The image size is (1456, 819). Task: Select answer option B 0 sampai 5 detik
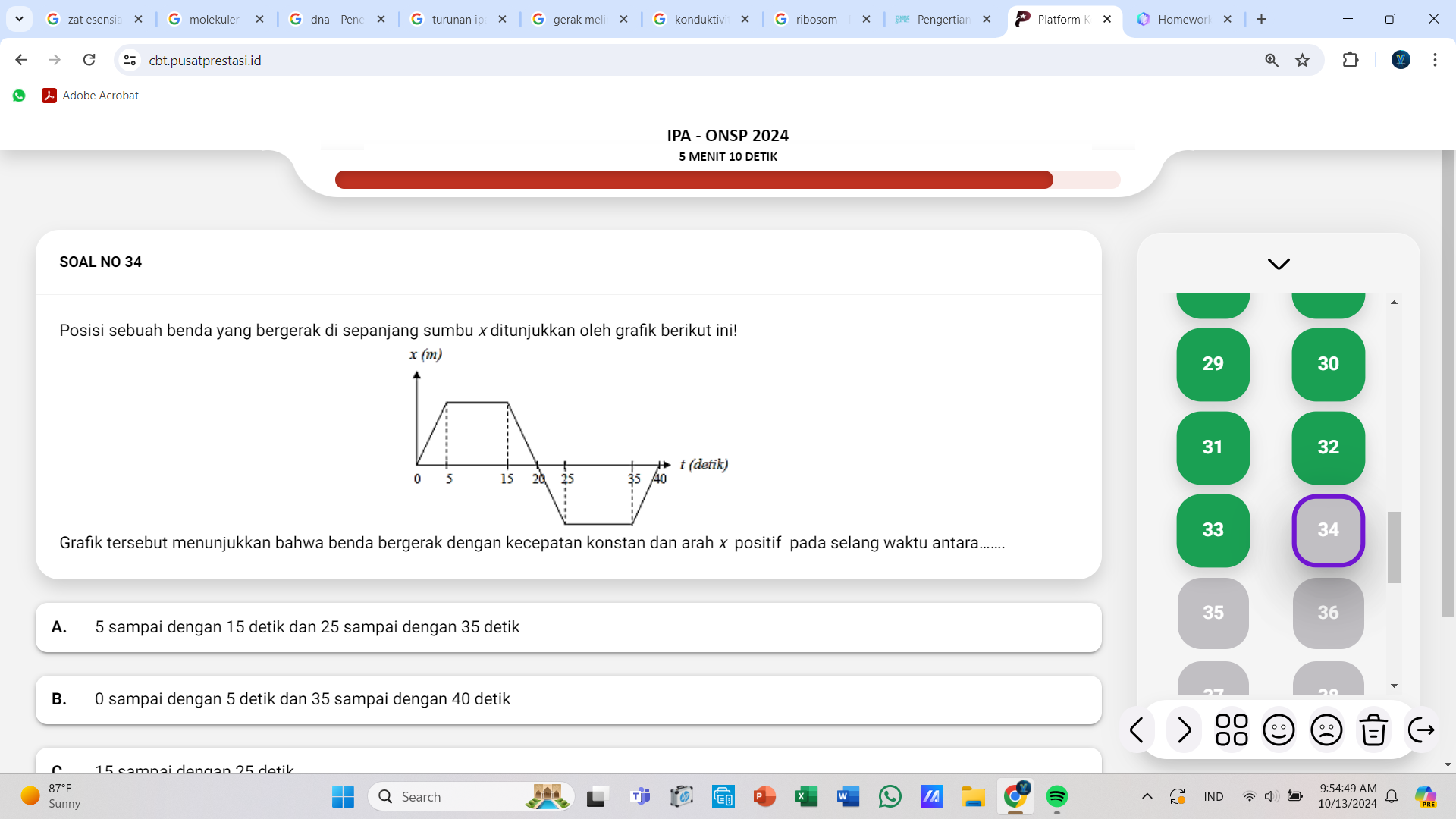(x=567, y=698)
